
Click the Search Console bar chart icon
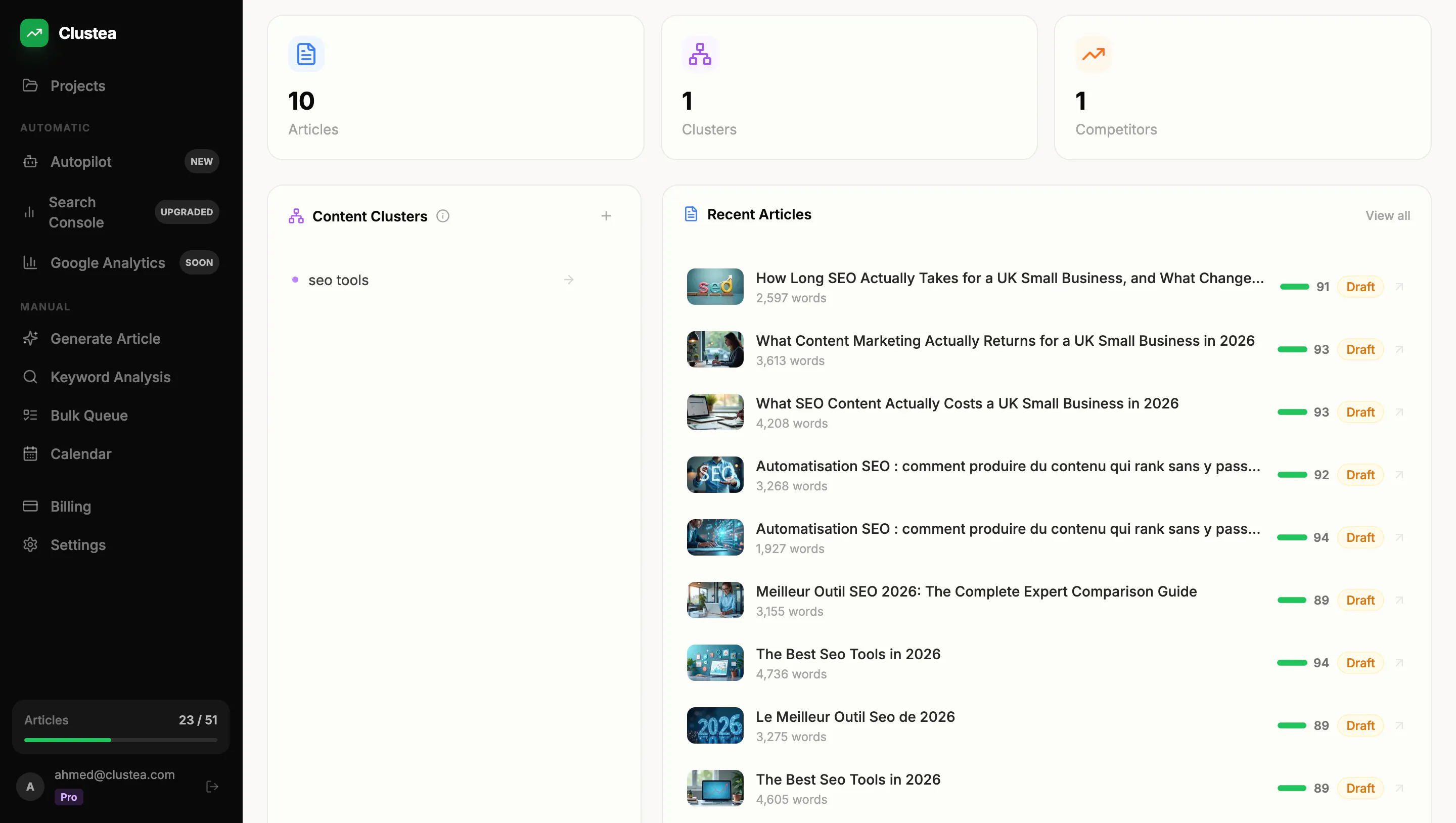[x=29, y=212]
